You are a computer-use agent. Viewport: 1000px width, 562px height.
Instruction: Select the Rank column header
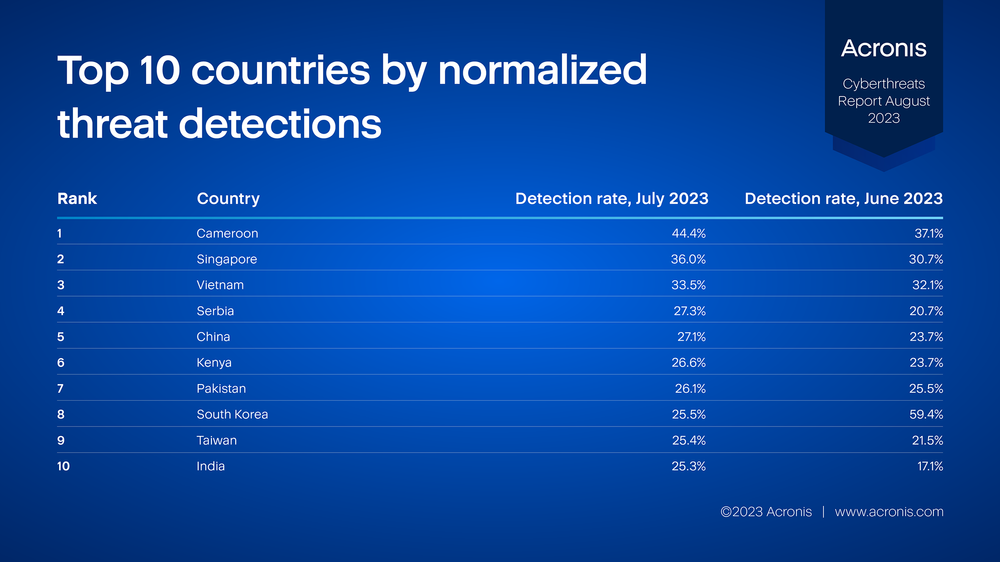click(77, 198)
